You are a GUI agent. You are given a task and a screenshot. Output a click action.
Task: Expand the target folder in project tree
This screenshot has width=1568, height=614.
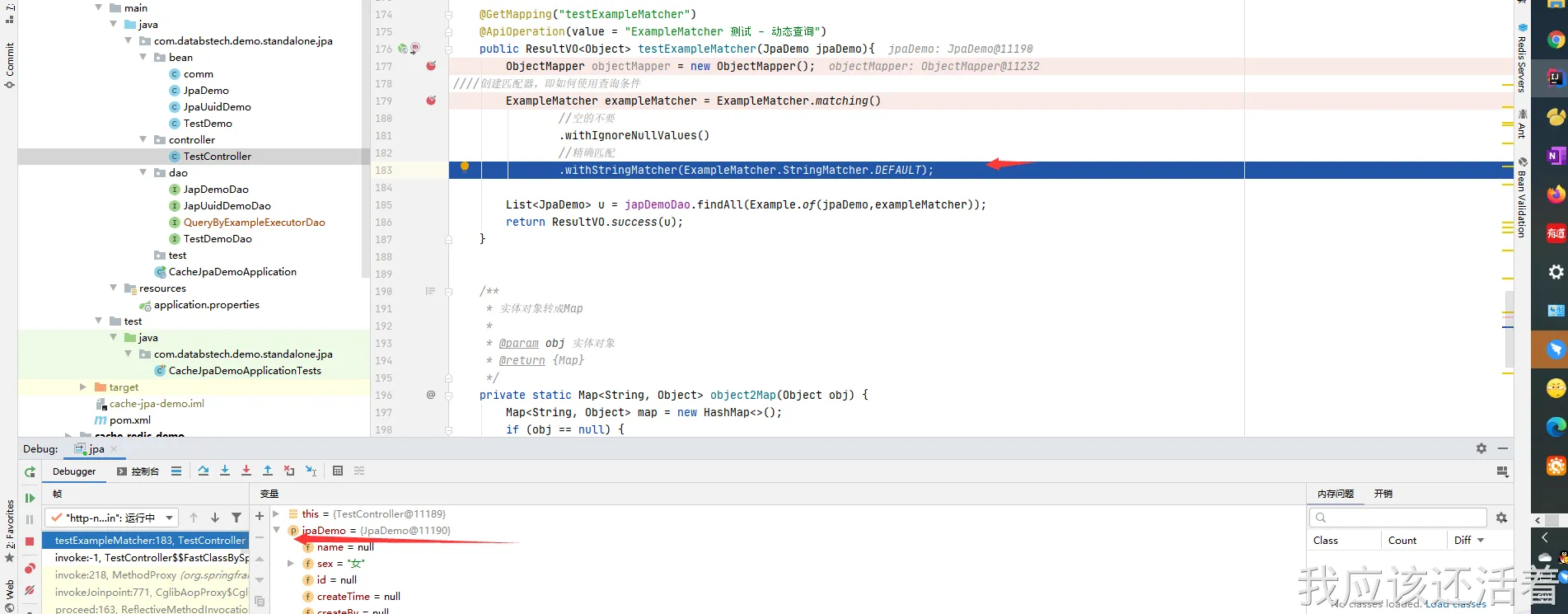(x=82, y=387)
